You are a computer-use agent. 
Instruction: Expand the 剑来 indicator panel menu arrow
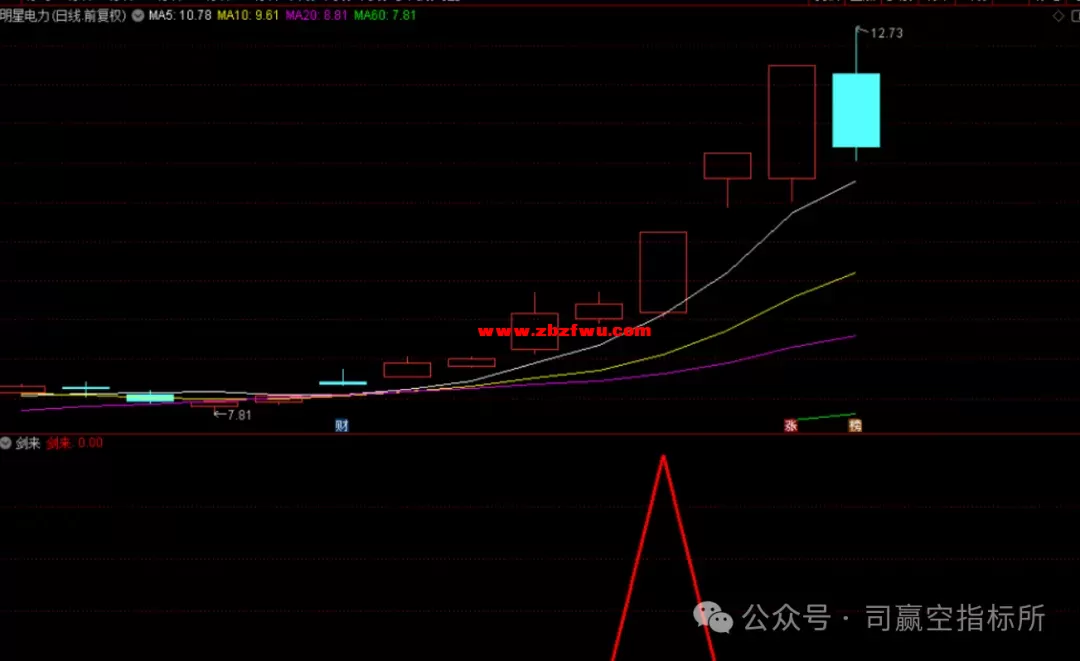coord(6,443)
